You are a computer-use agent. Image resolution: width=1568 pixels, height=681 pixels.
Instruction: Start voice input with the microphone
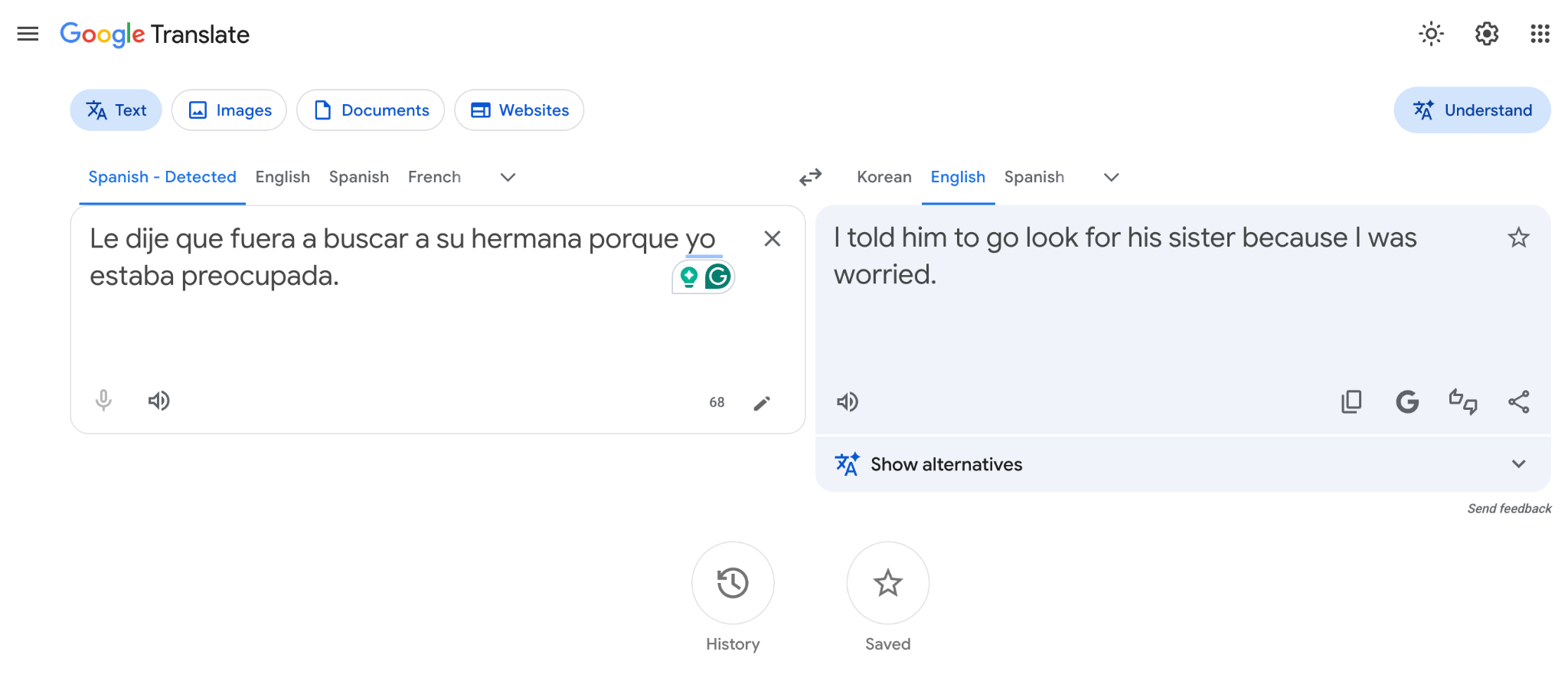103,401
